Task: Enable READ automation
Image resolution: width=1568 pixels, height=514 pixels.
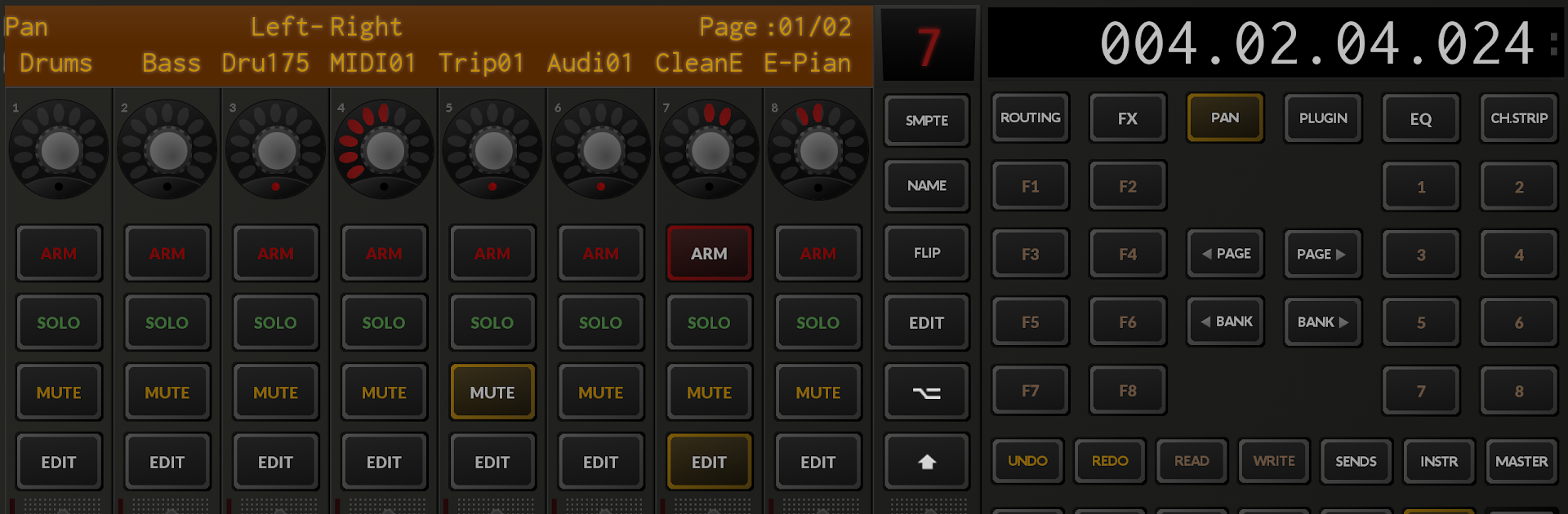Action: [1192, 461]
